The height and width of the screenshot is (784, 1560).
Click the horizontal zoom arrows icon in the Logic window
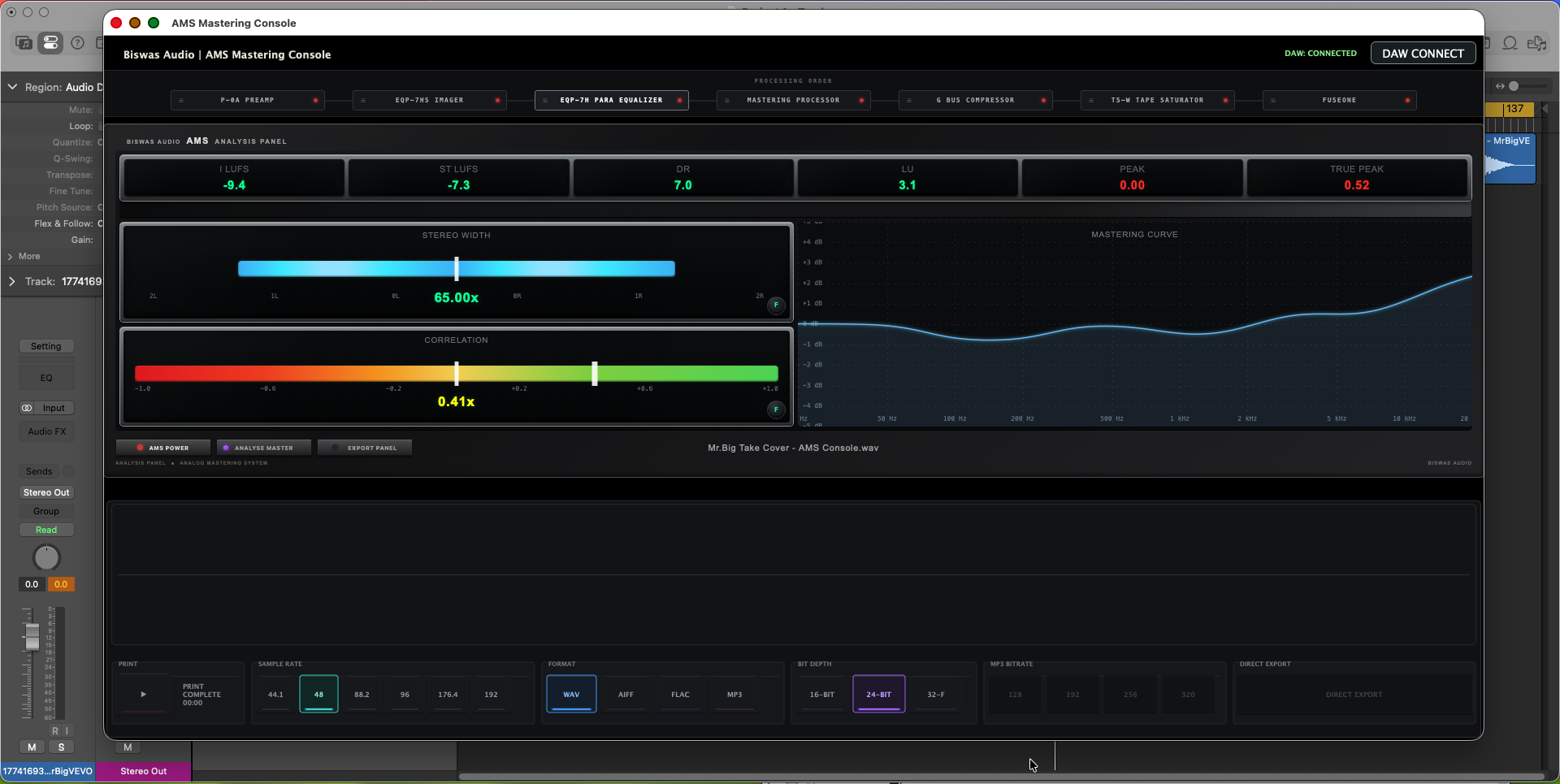point(1500,86)
